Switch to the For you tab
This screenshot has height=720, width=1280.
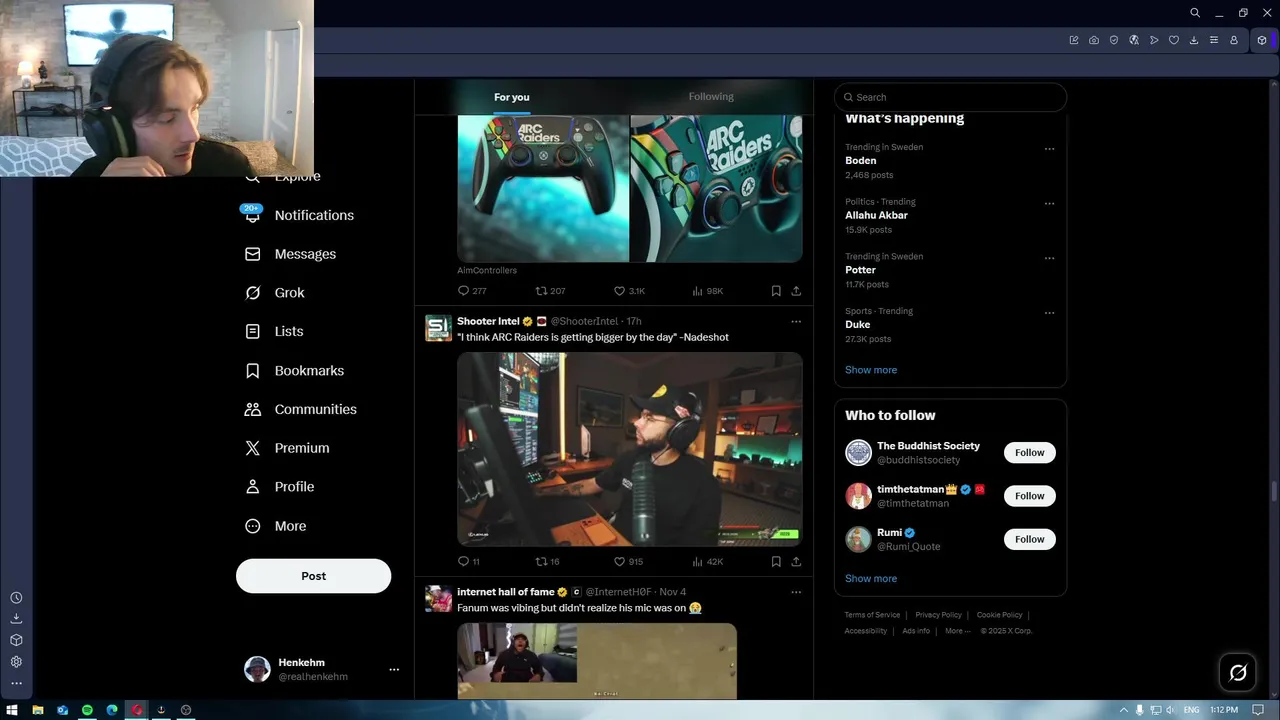click(x=512, y=97)
